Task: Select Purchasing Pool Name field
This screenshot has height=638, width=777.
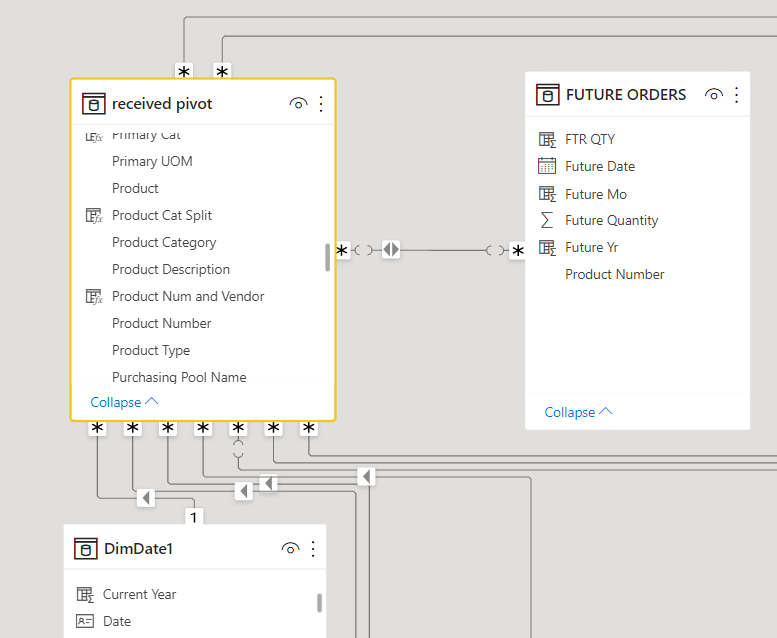Action: (179, 377)
